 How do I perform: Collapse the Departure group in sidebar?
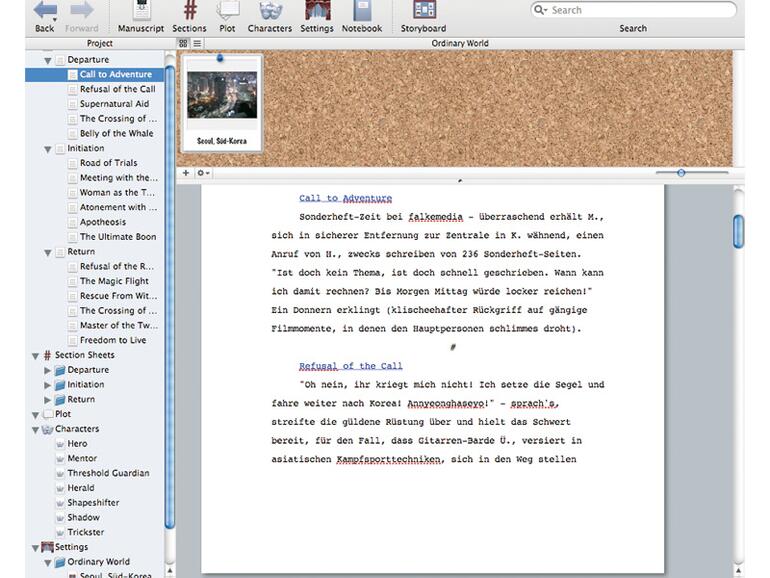47,60
